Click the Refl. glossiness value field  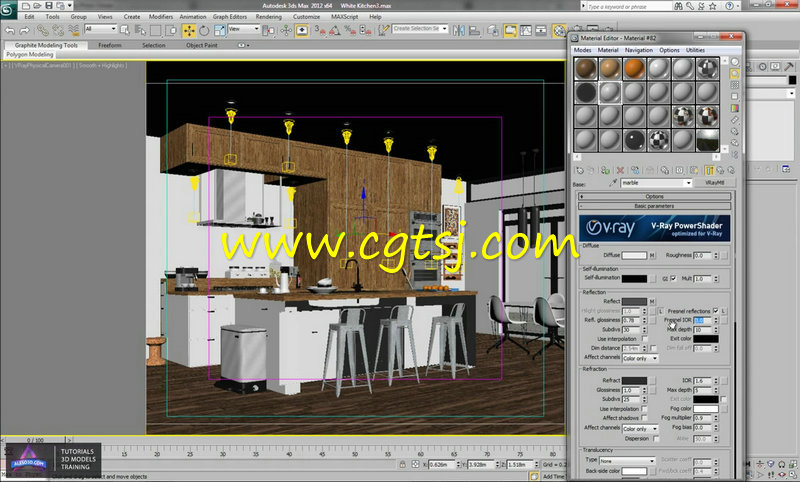click(631, 320)
